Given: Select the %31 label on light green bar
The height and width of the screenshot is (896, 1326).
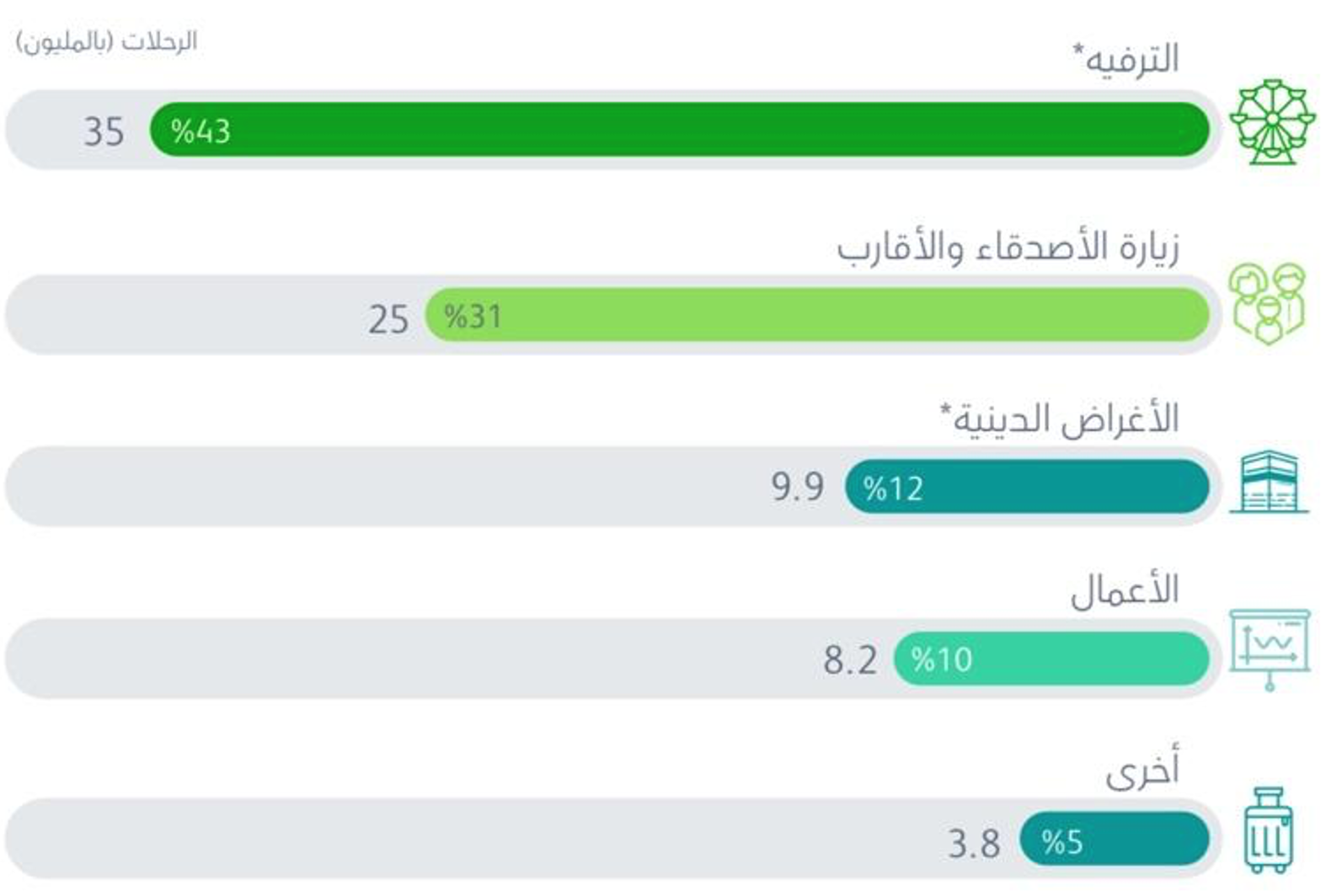Looking at the screenshot, I should 473,317.
